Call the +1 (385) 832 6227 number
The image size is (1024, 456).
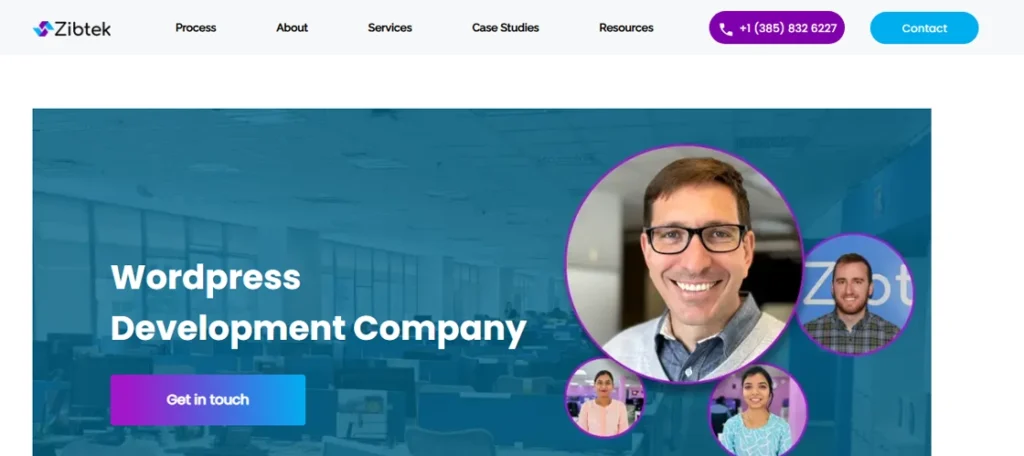776,28
